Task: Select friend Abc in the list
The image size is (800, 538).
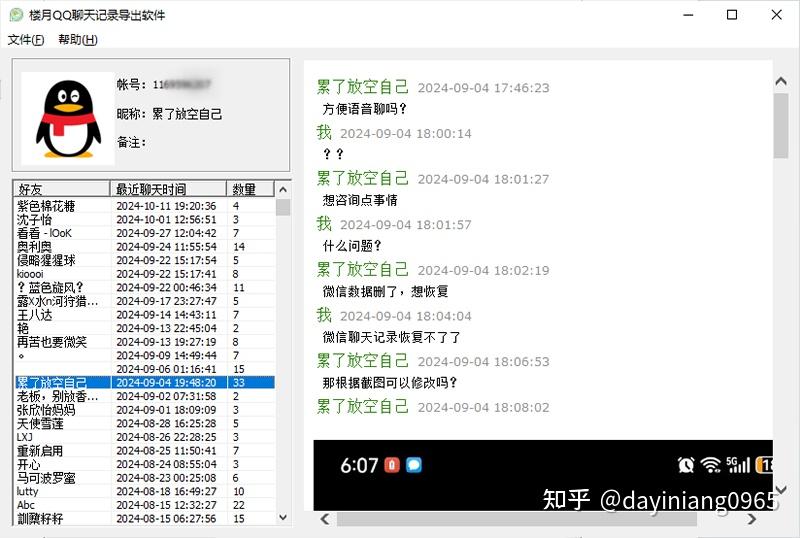Action: click(26, 505)
